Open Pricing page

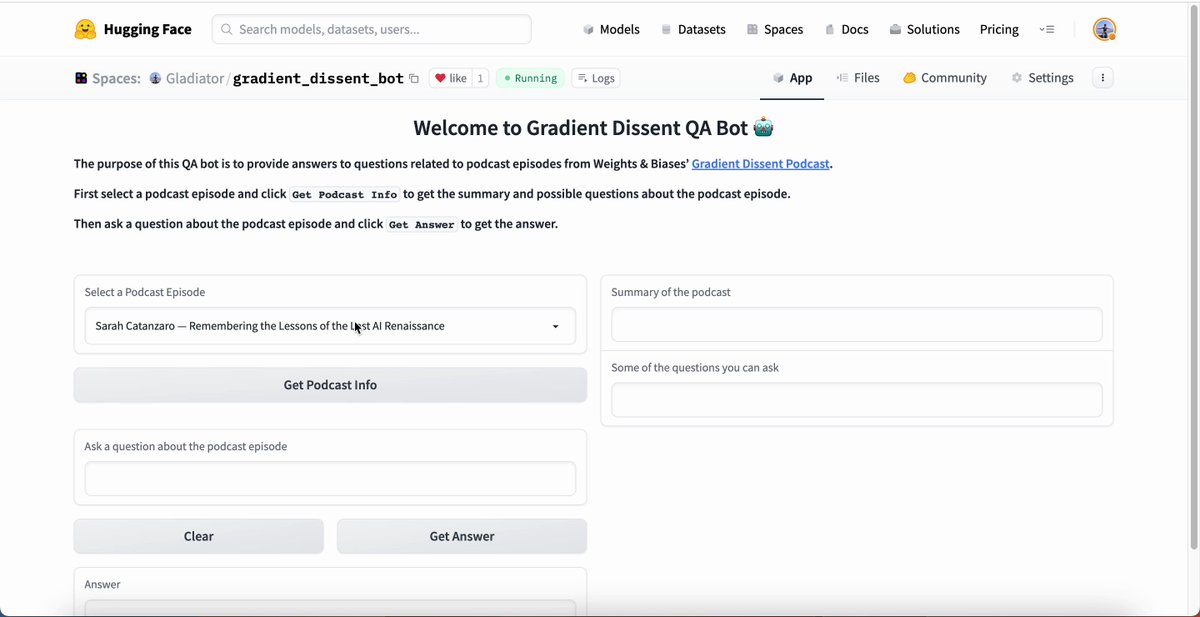(999, 30)
